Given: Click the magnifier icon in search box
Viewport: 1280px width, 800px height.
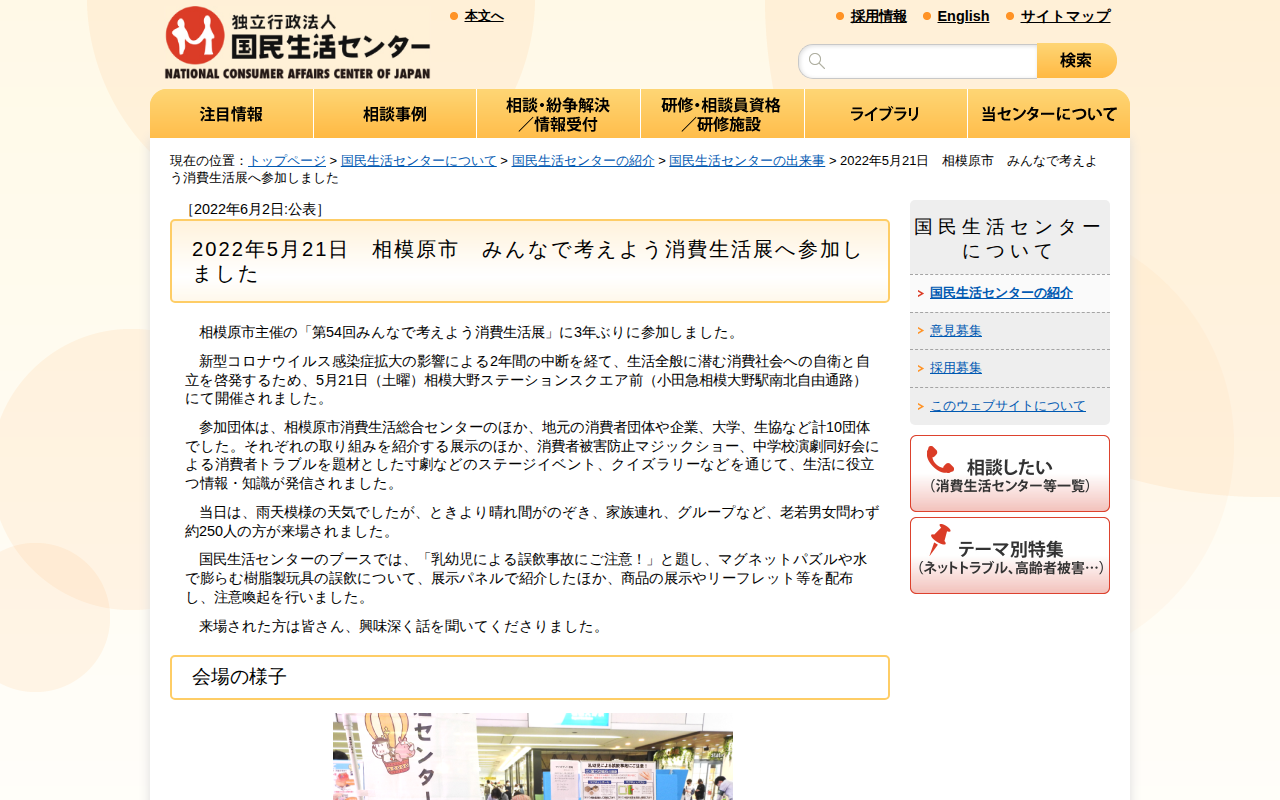Looking at the screenshot, I should pyautogui.click(x=817, y=61).
